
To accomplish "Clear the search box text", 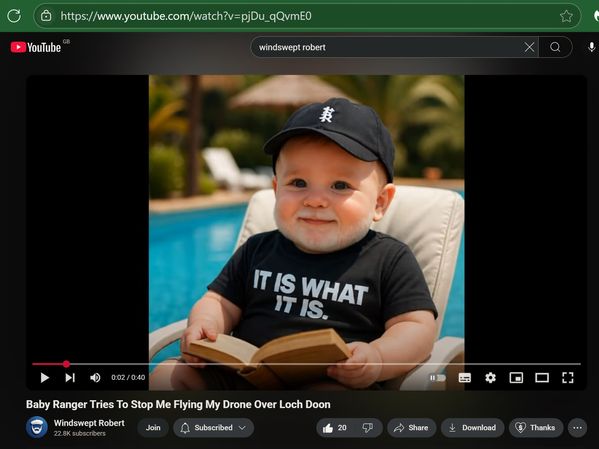I will (529, 47).
